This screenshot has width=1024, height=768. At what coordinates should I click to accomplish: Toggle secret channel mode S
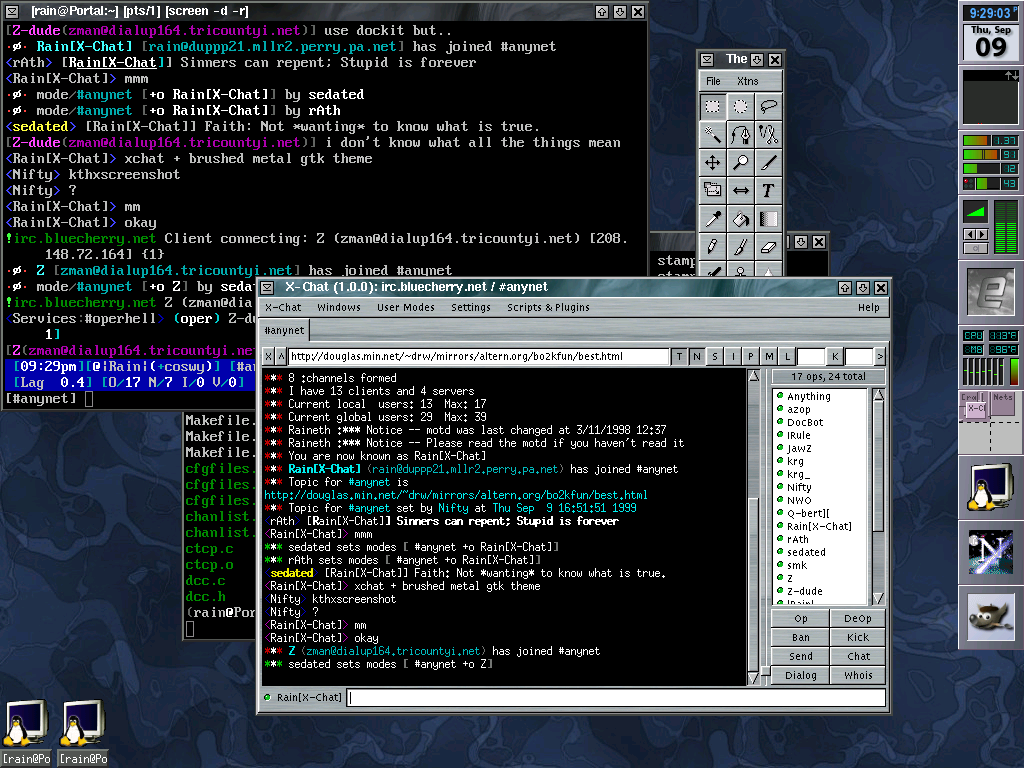pos(715,356)
